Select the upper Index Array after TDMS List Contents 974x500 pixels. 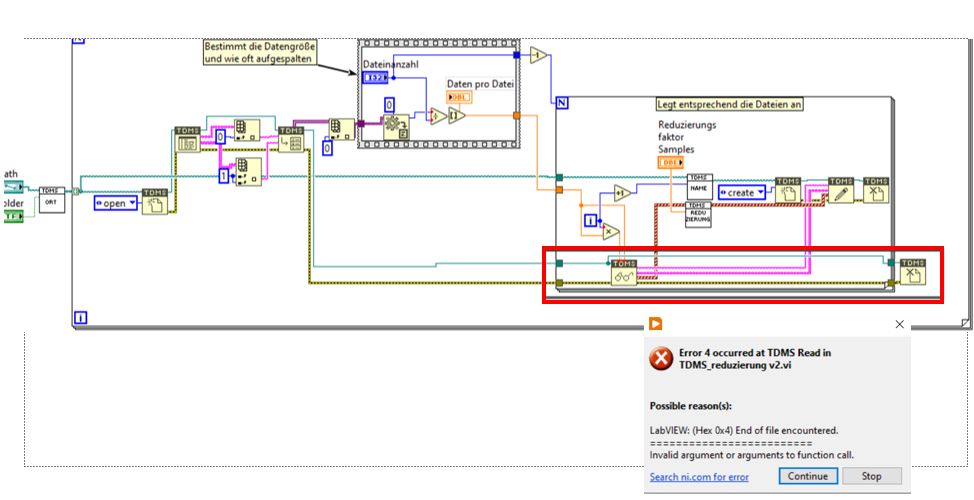(247, 130)
